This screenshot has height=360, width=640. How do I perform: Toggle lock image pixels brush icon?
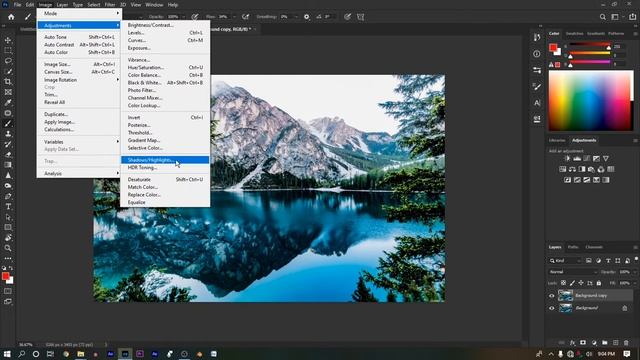[x=572, y=283]
